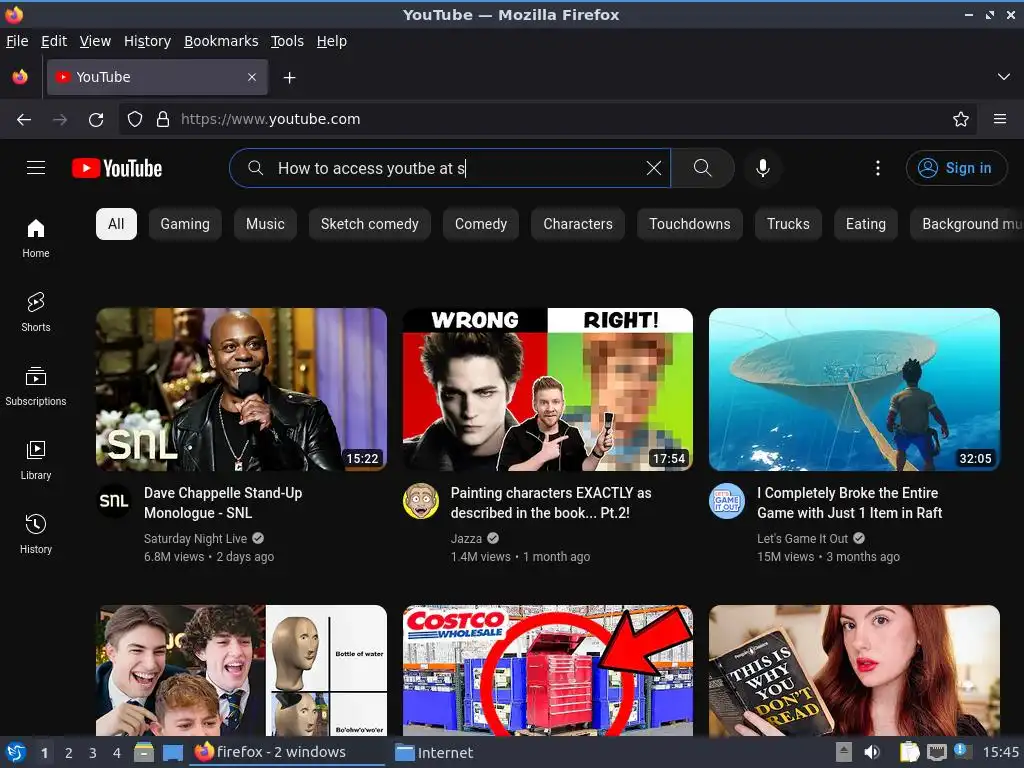Select the Music filter chip

265,224
